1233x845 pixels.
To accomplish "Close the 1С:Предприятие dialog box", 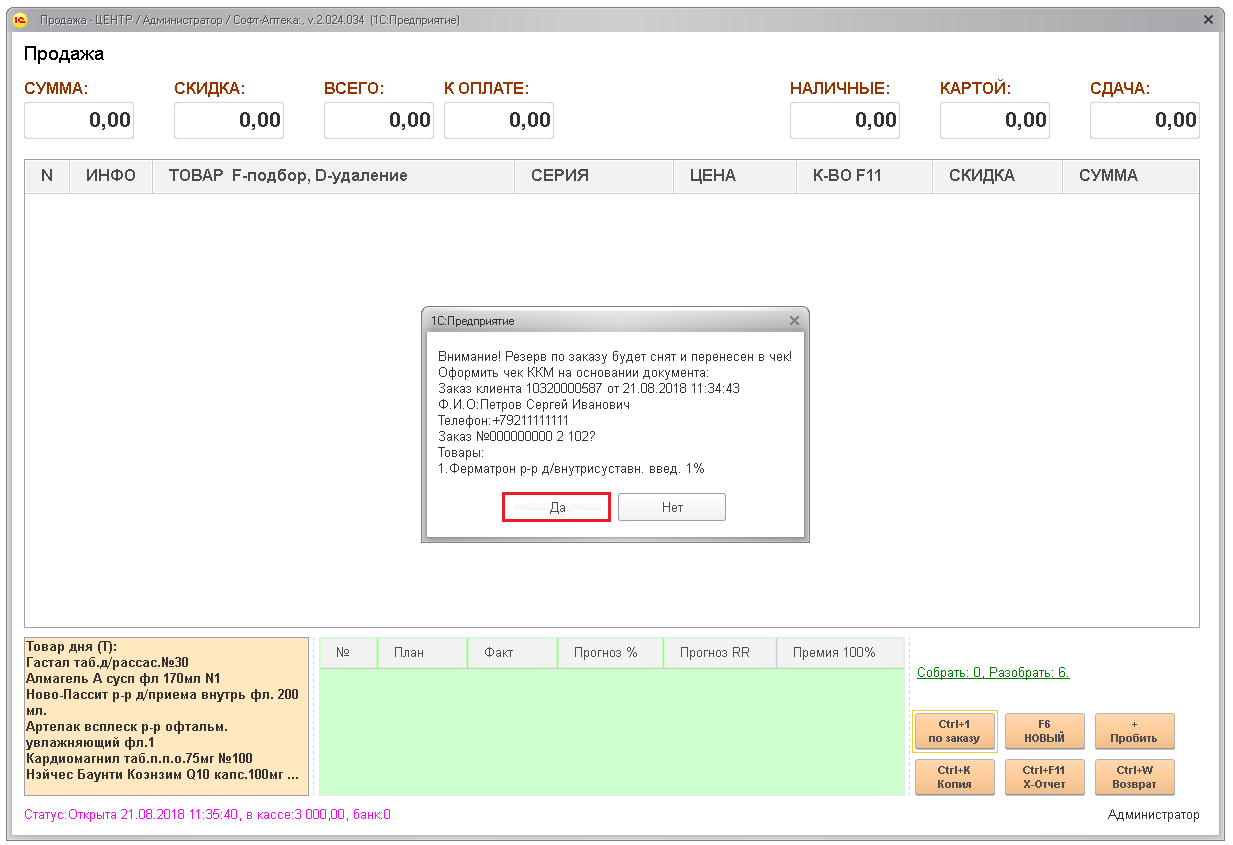I will [x=794, y=321].
